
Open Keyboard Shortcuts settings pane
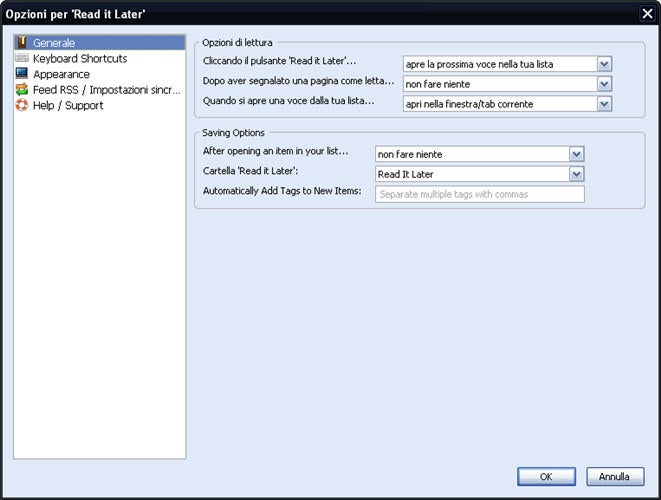tap(99, 58)
